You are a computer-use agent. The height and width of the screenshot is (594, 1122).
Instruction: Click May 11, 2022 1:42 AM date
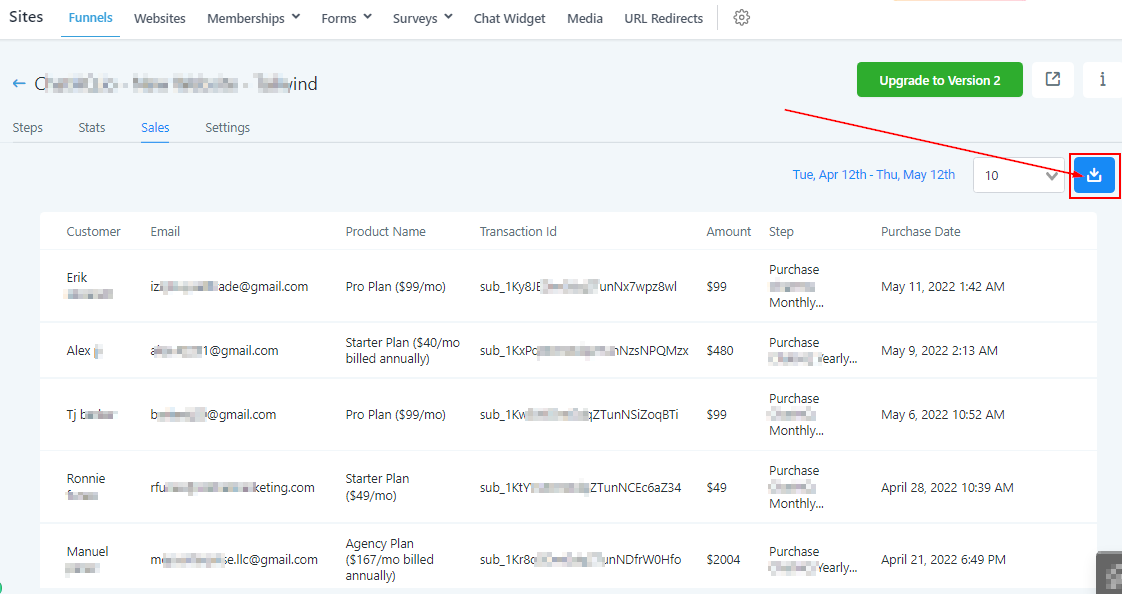942,286
